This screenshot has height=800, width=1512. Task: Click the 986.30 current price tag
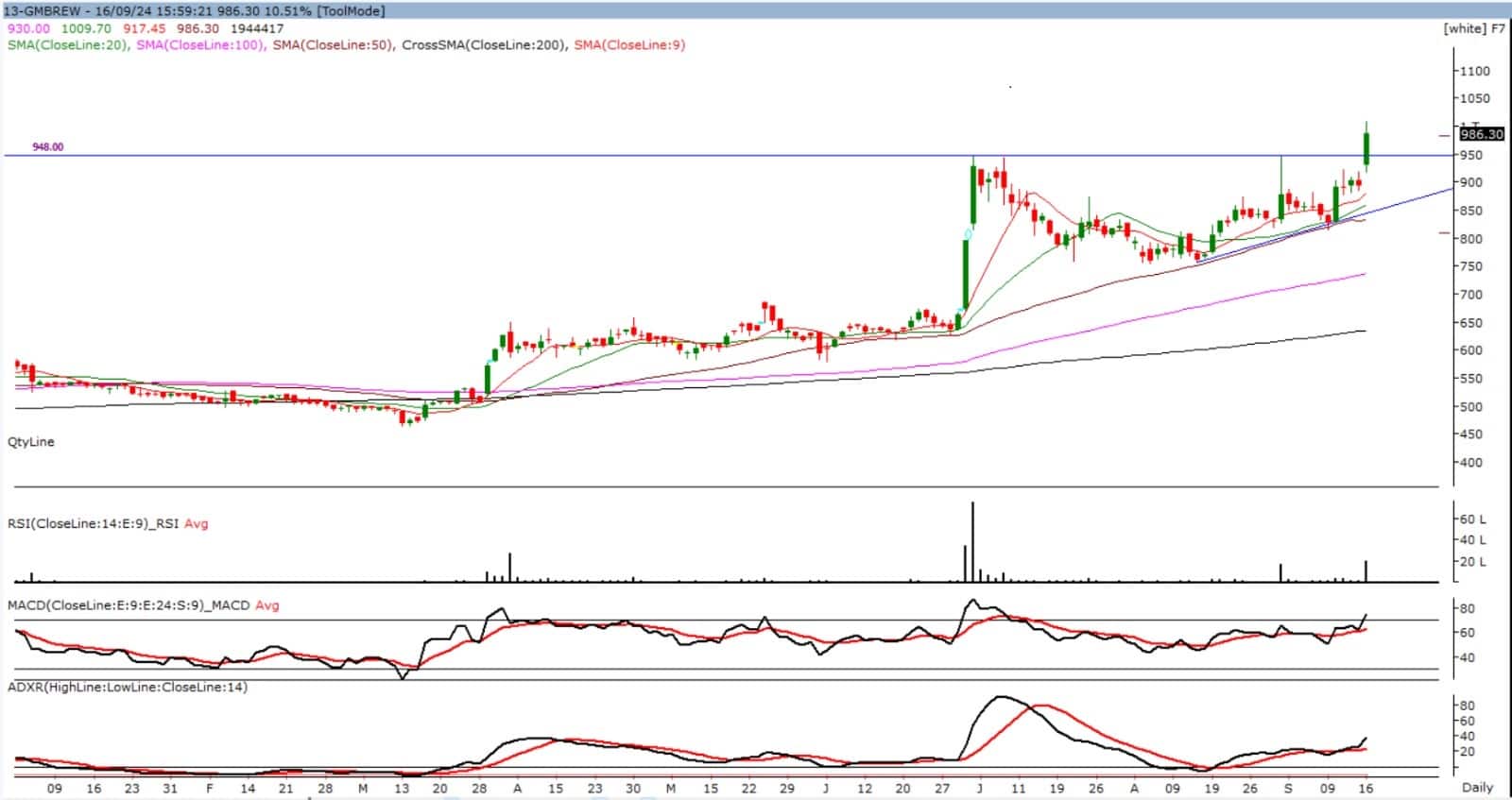1481,134
